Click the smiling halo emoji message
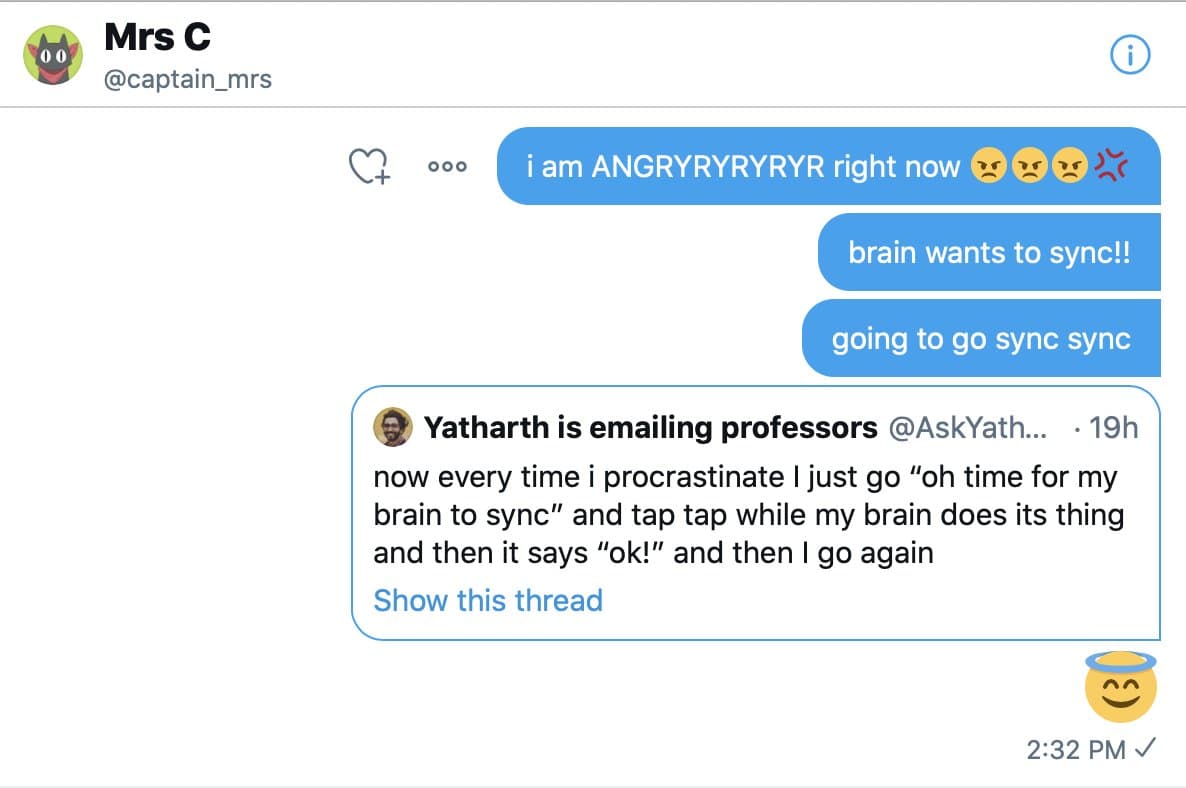The image size is (1186, 788). [x=1120, y=687]
